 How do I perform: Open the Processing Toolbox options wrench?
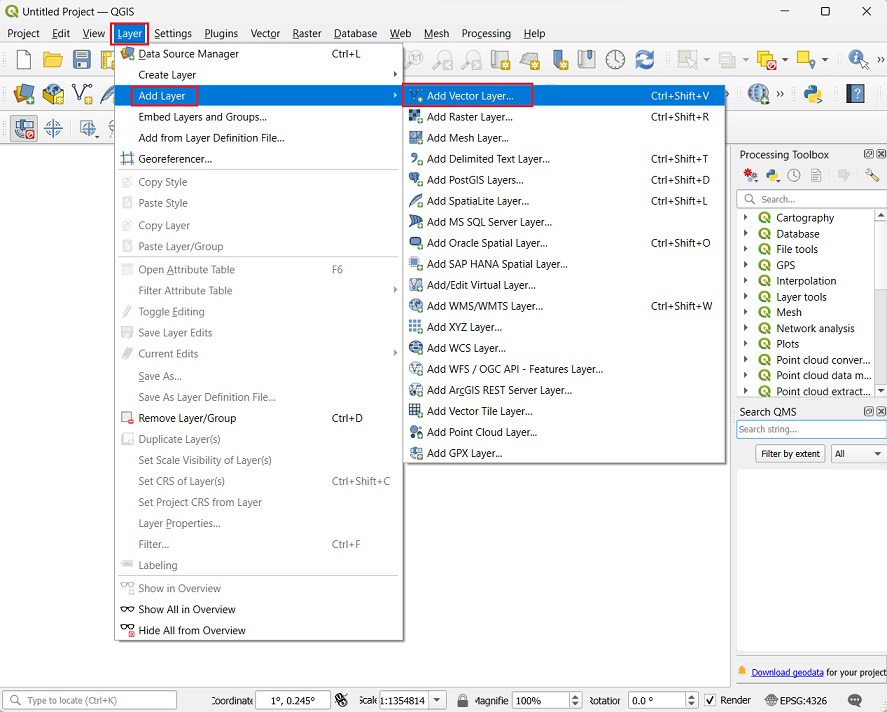click(871, 176)
